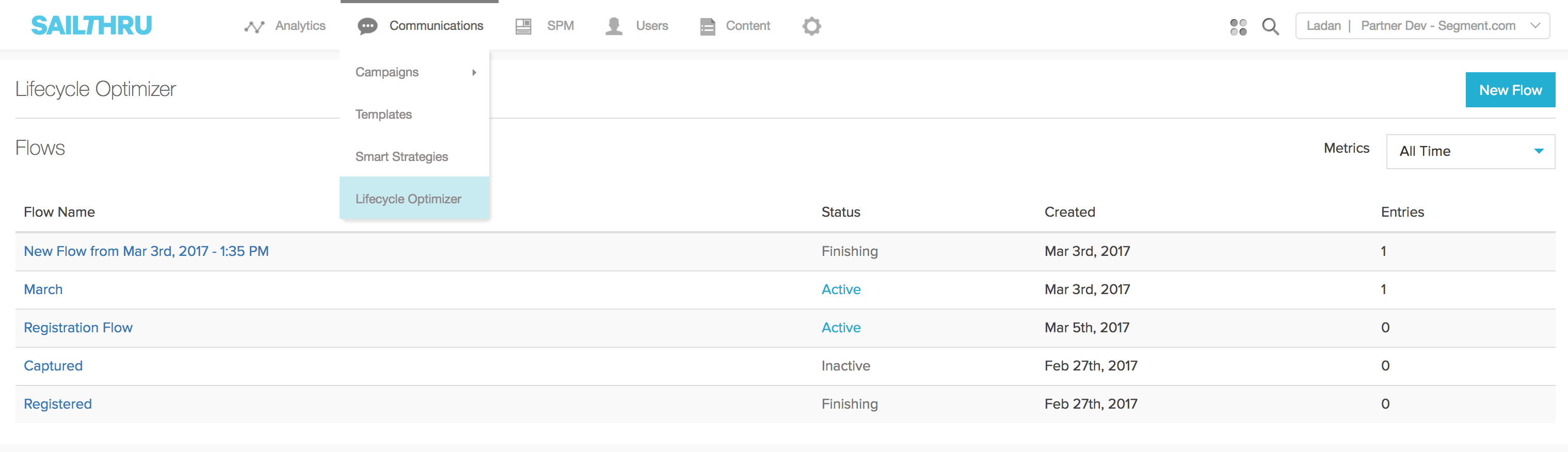
Task: Click the search magnifier icon
Action: [x=1270, y=27]
